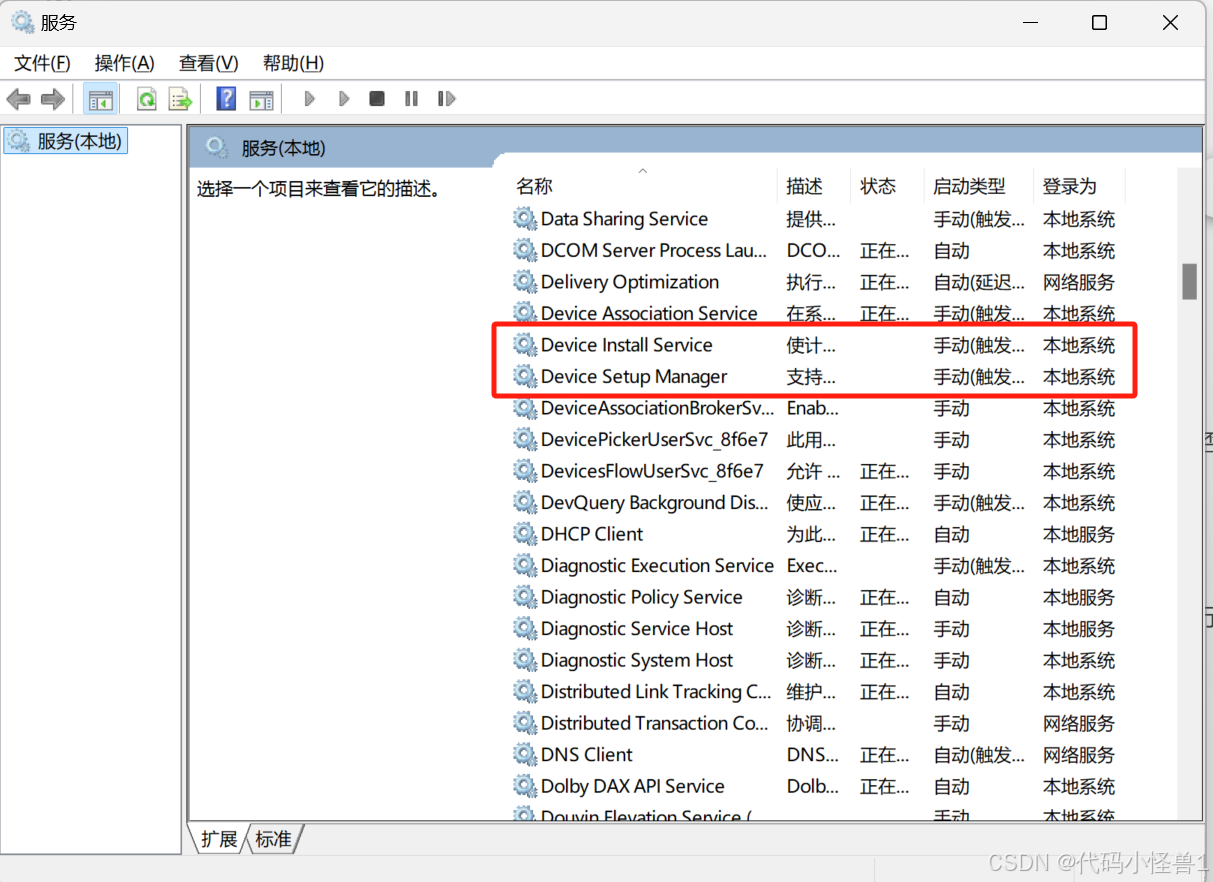Select the DCOM Server Process Lau... service

tap(654, 251)
